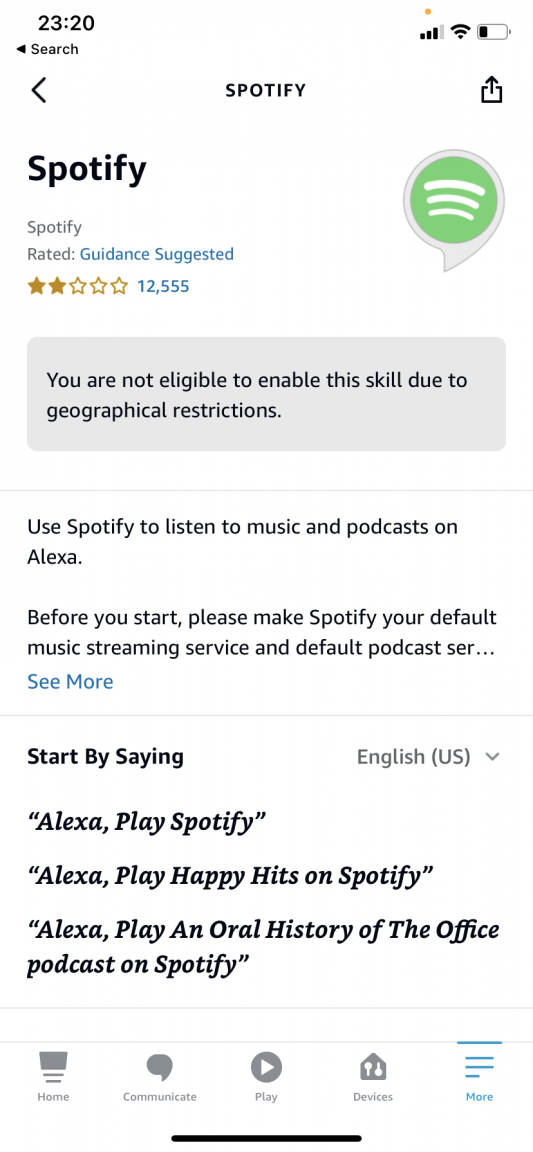Select the "Alexa, Play Spotify" phrase

(146, 821)
